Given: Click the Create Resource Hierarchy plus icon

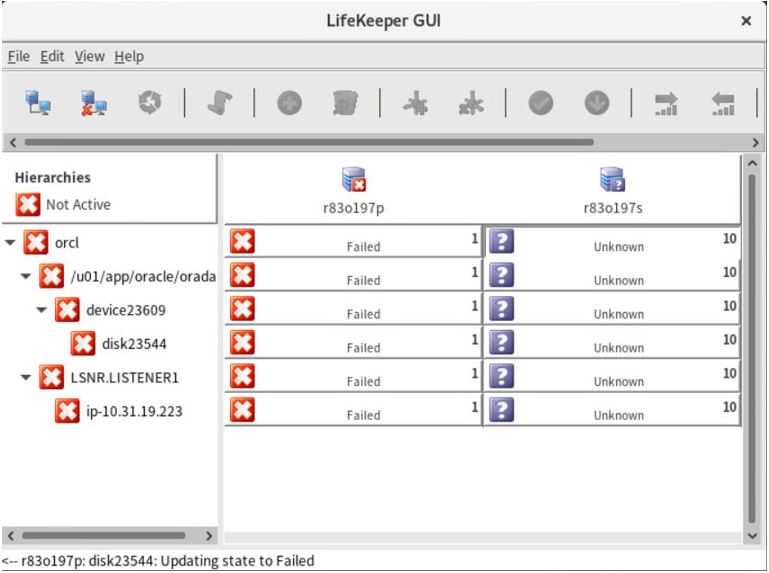Looking at the screenshot, I should (289, 103).
